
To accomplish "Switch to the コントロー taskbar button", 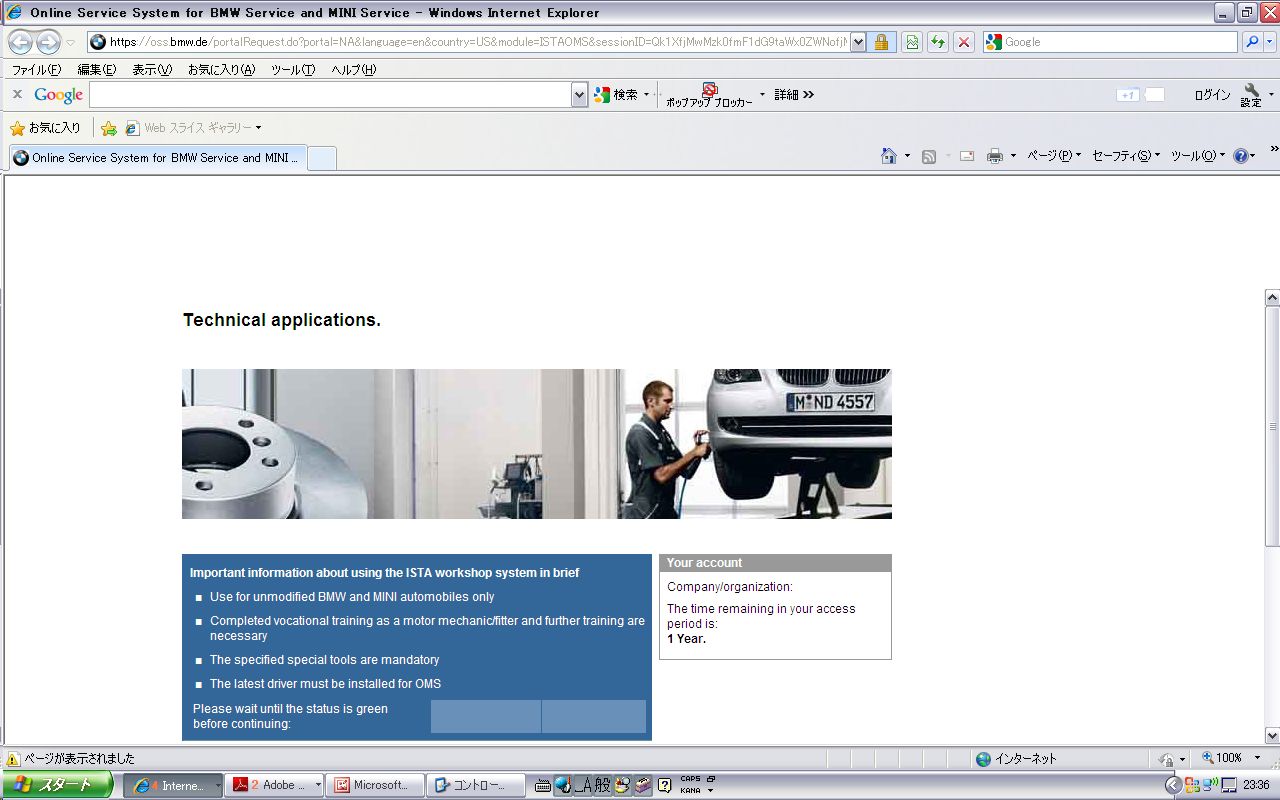I will click(x=476, y=785).
